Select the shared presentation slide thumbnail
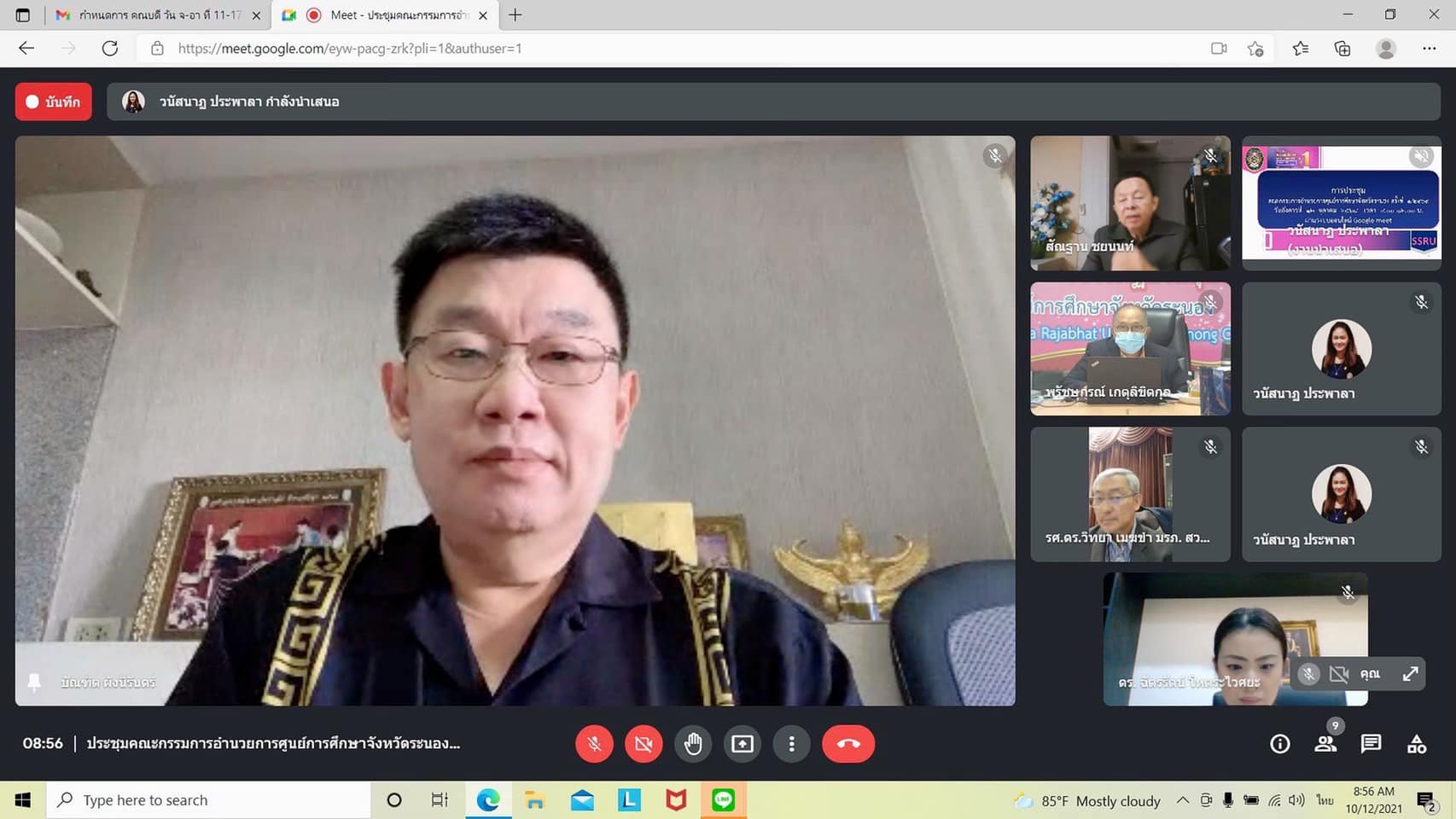 click(x=1341, y=203)
